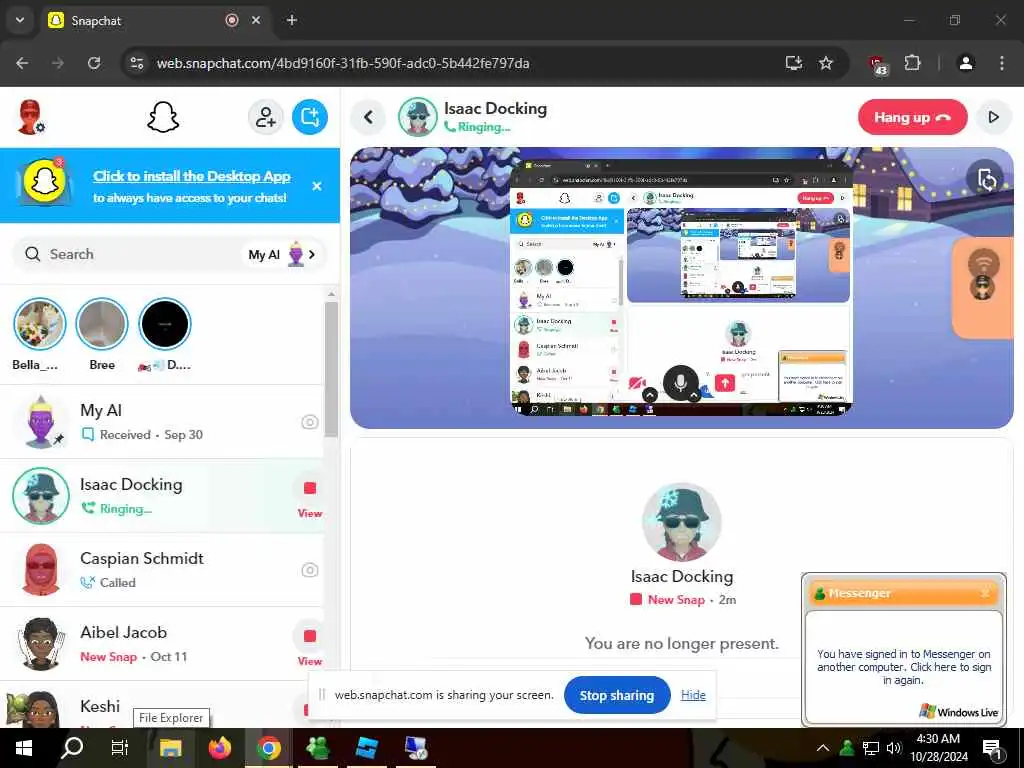Toggle the microphone mute button

[680, 382]
